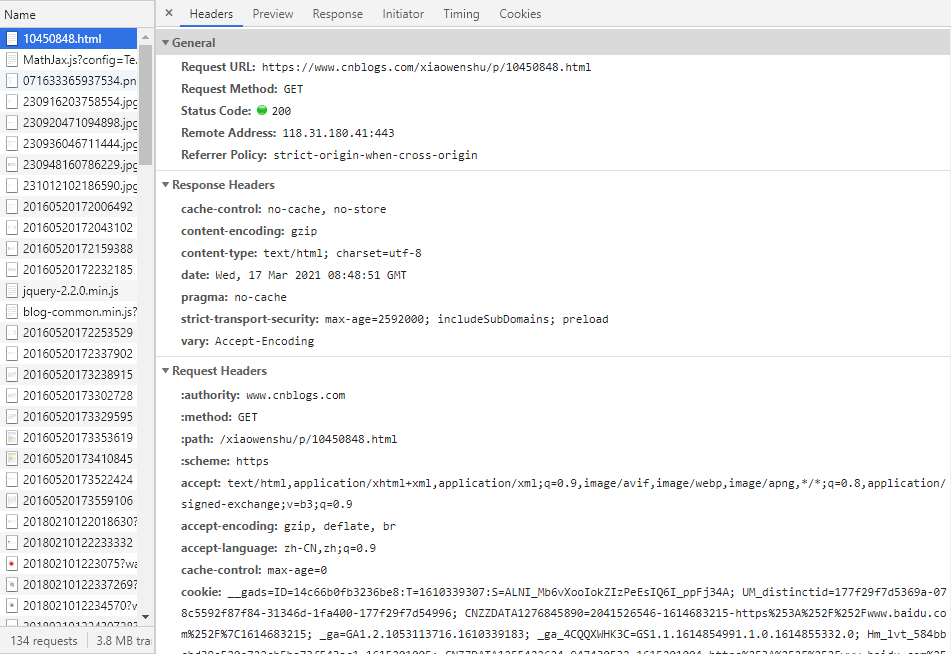Click the accept-encoding value gzip, deflate, br
The width and height of the screenshot is (951, 654).
[340, 527]
